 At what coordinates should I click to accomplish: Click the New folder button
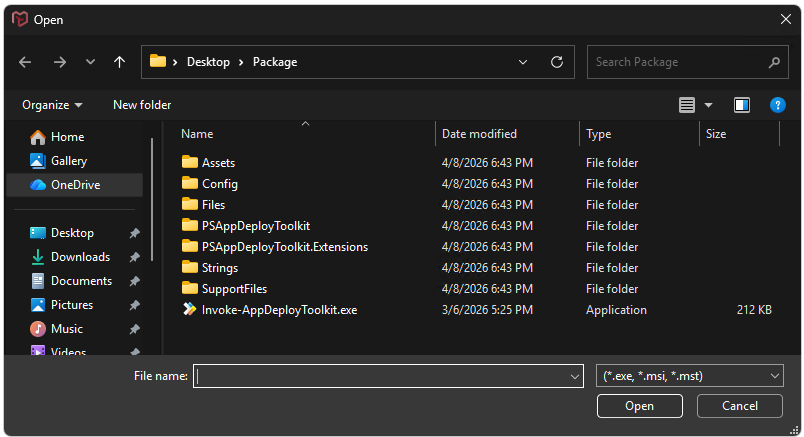(x=142, y=105)
